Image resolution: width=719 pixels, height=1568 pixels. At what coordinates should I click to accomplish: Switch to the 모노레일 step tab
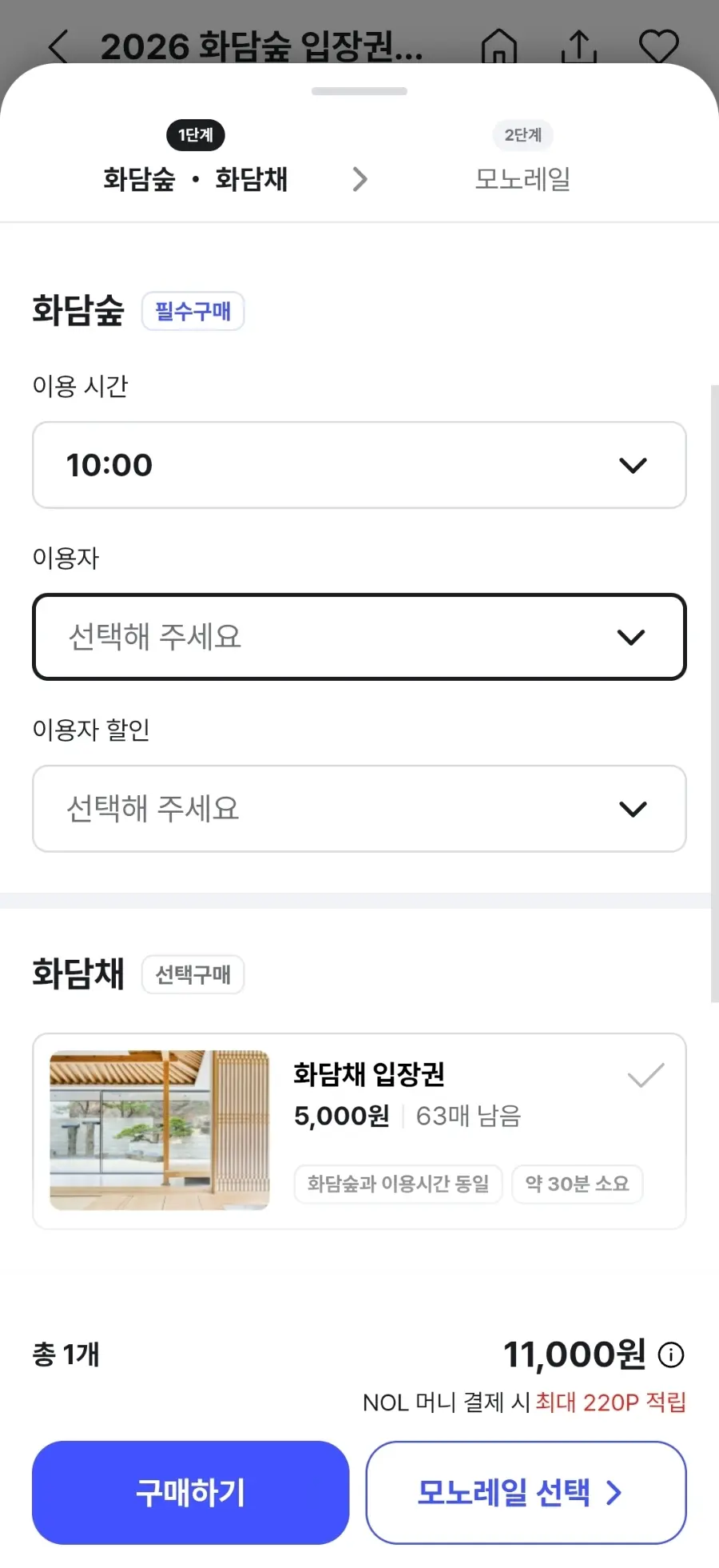[523, 179]
